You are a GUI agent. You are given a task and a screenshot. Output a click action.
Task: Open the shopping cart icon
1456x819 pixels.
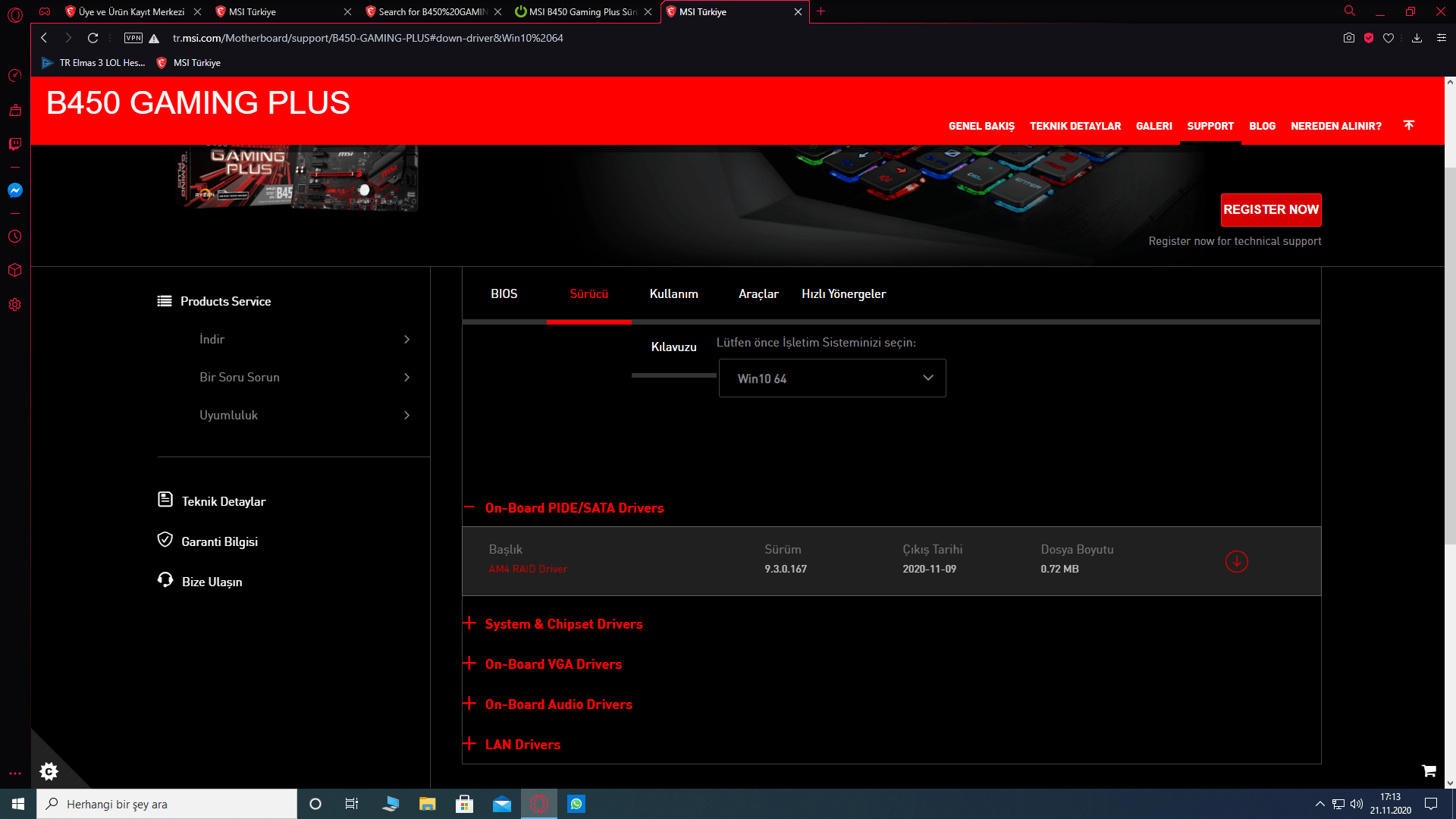1429,770
